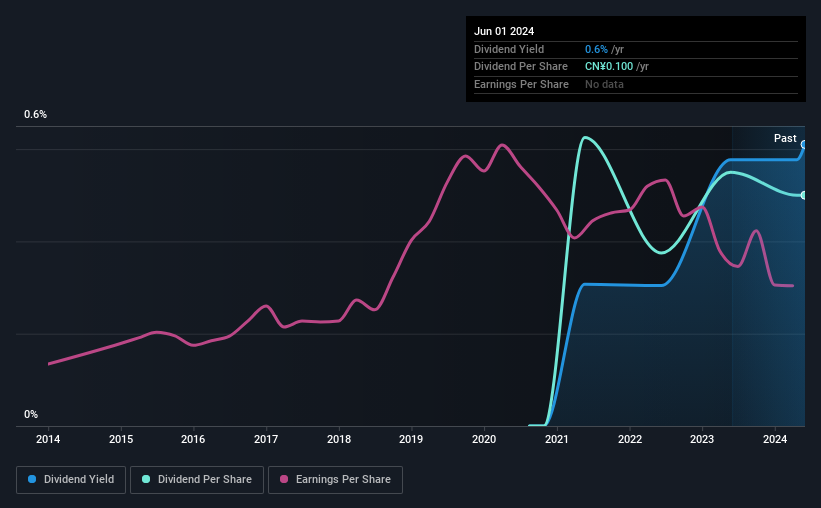This screenshot has width=821, height=508.
Task: Toggle the Dividend Per Share legend button
Action: pyautogui.click(x=197, y=480)
